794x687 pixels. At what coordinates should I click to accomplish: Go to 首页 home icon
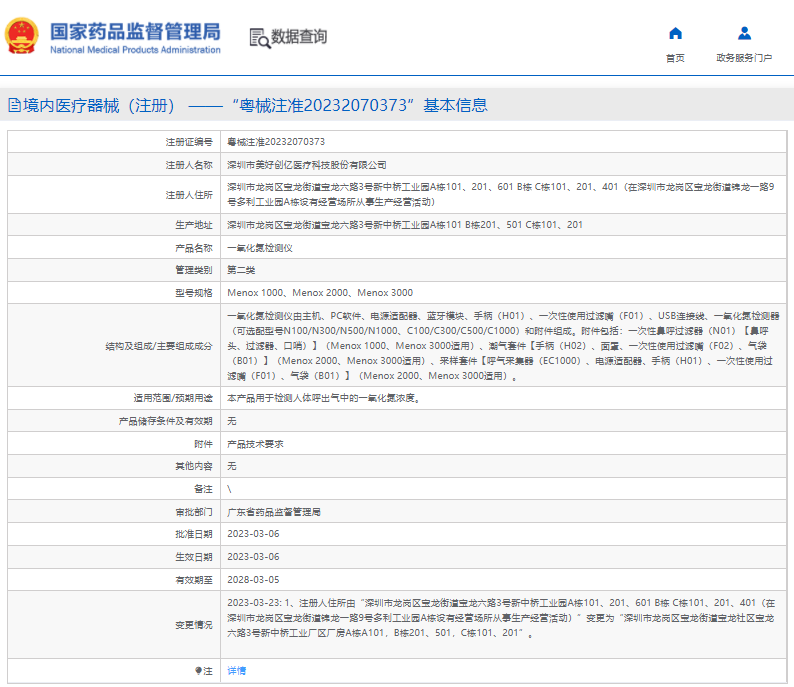pos(675,33)
